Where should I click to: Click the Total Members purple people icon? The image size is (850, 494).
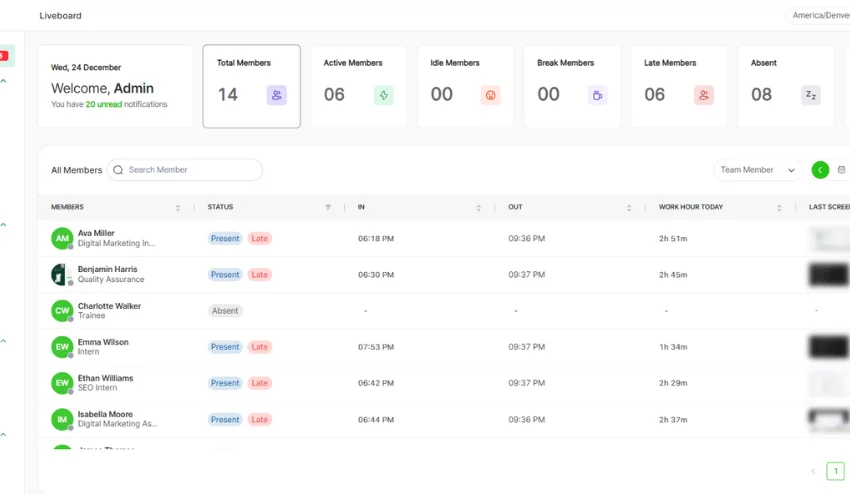(277, 95)
